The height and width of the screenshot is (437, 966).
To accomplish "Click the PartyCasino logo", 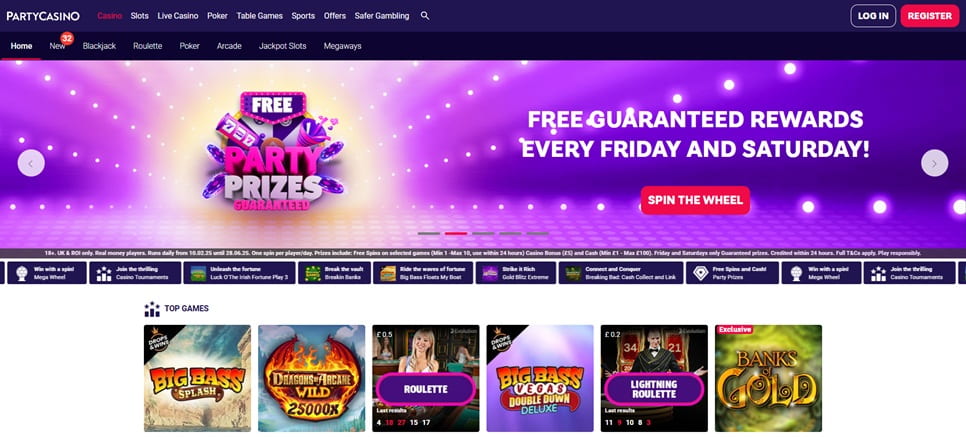I will coord(43,16).
